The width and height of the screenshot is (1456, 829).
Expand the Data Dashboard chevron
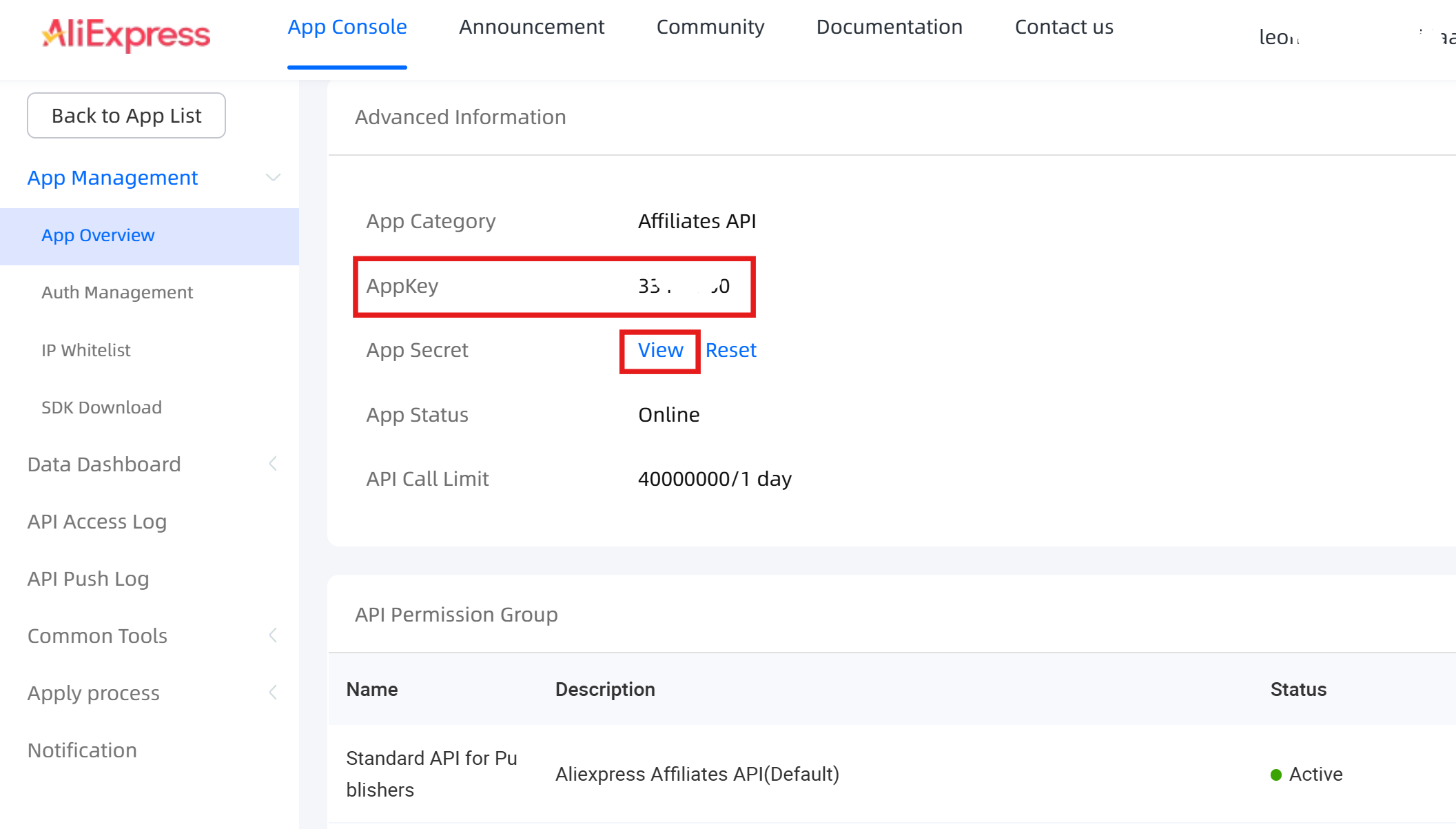273,464
